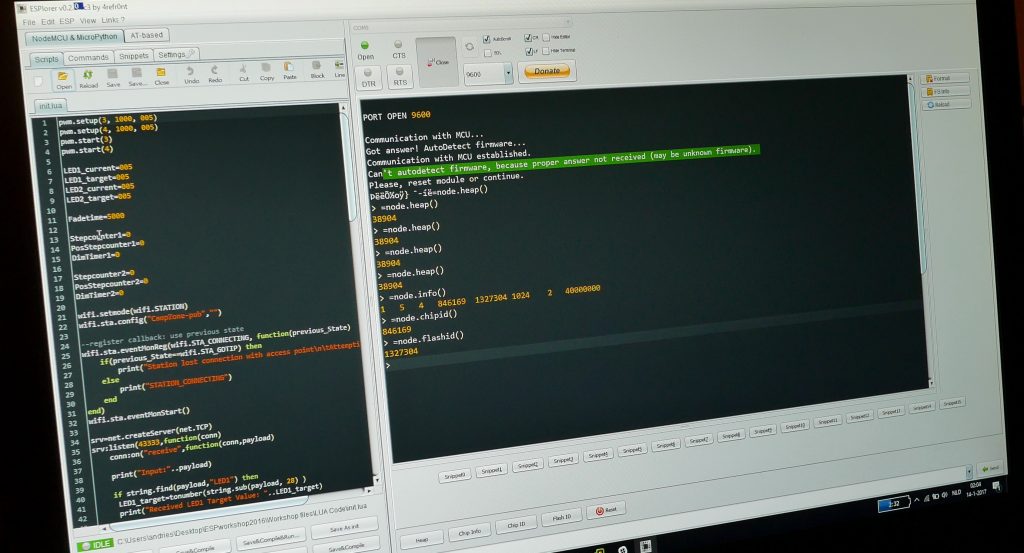Click the Cut scissors icon
The width and height of the screenshot is (1024, 553).
coord(244,72)
